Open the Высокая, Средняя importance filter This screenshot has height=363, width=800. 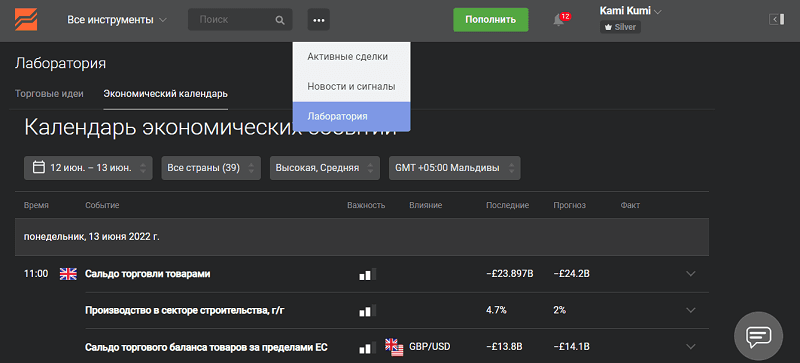click(x=324, y=168)
